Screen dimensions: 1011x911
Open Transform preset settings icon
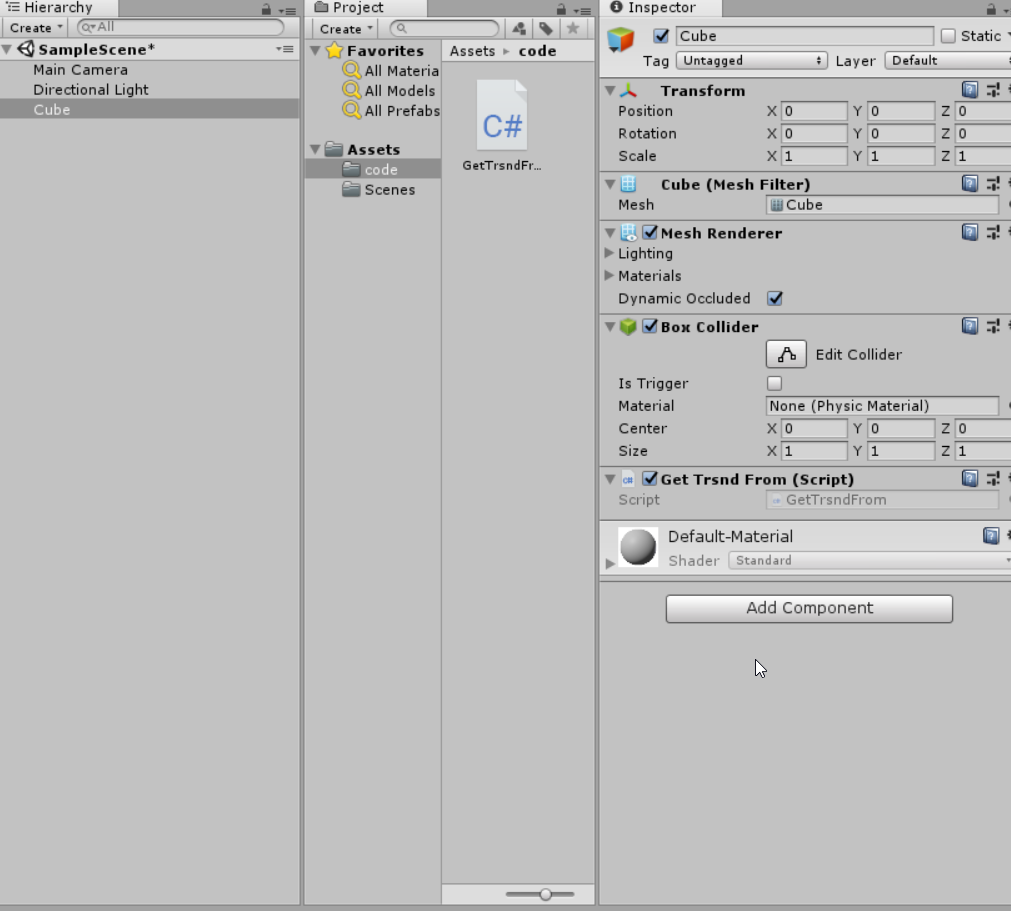(x=993, y=90)
